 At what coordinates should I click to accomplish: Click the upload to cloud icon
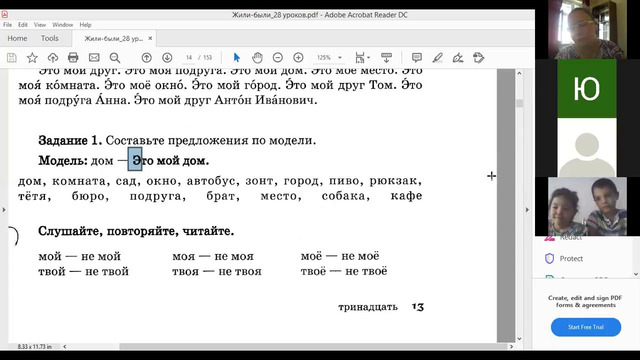click(53, 58)
